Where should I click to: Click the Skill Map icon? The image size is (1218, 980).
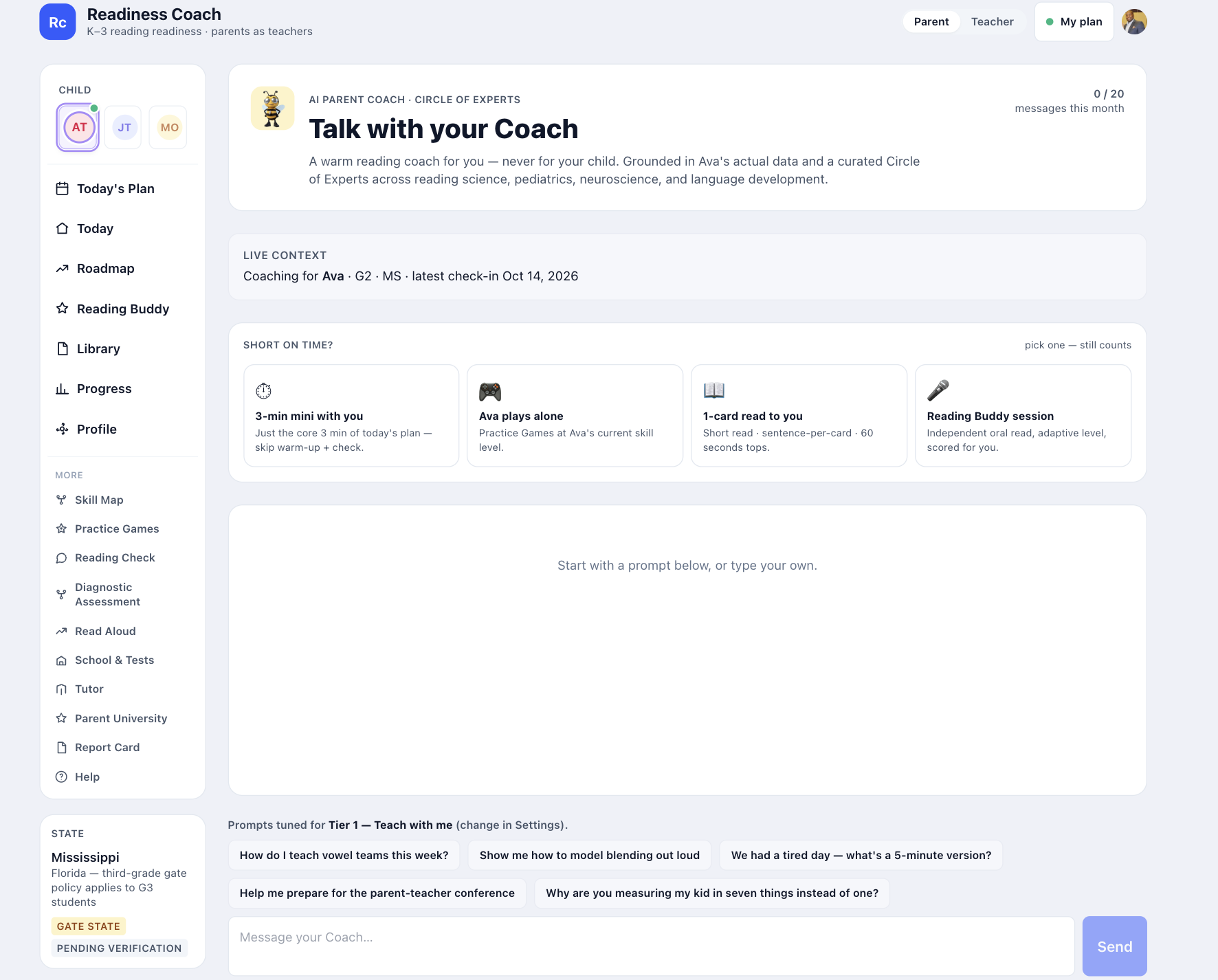click(61, 500)
